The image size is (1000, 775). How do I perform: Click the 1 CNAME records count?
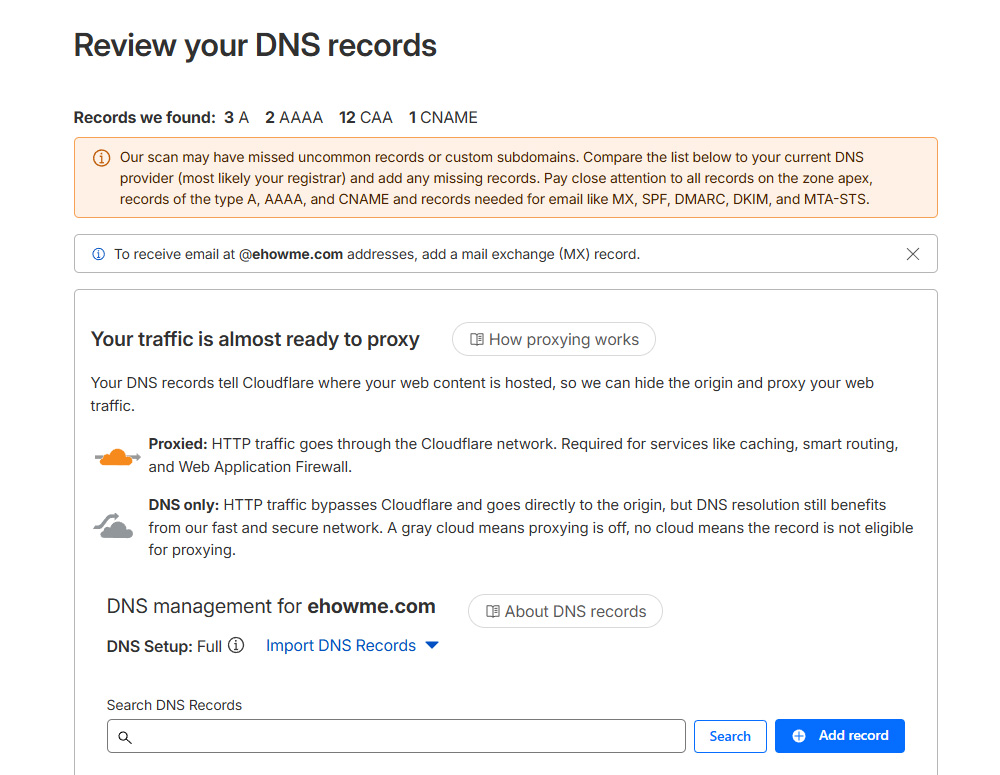point(443,117)
